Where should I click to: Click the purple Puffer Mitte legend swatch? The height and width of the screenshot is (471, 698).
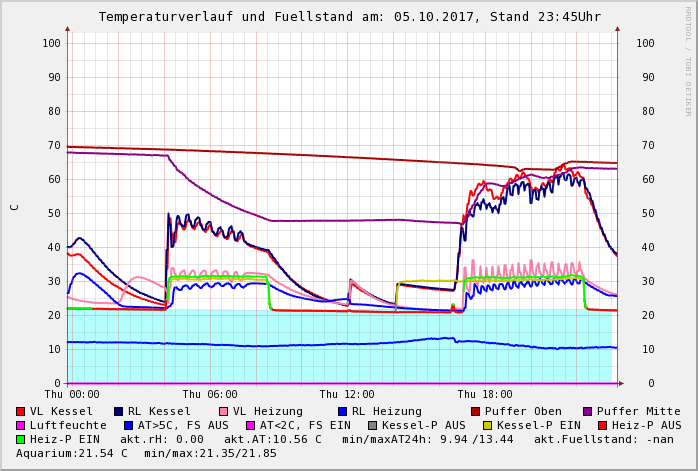pos(588,411)
